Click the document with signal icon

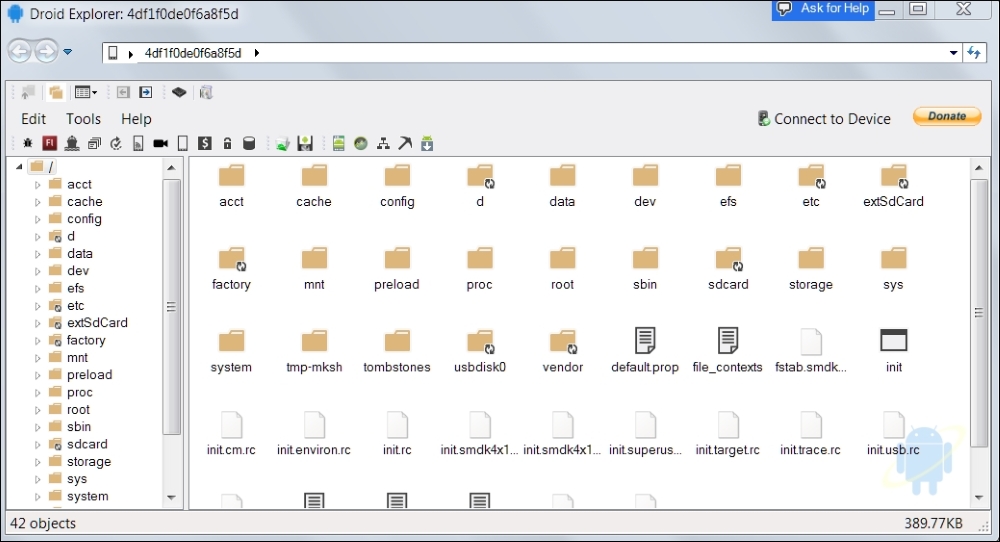click(x=138, y=143)
